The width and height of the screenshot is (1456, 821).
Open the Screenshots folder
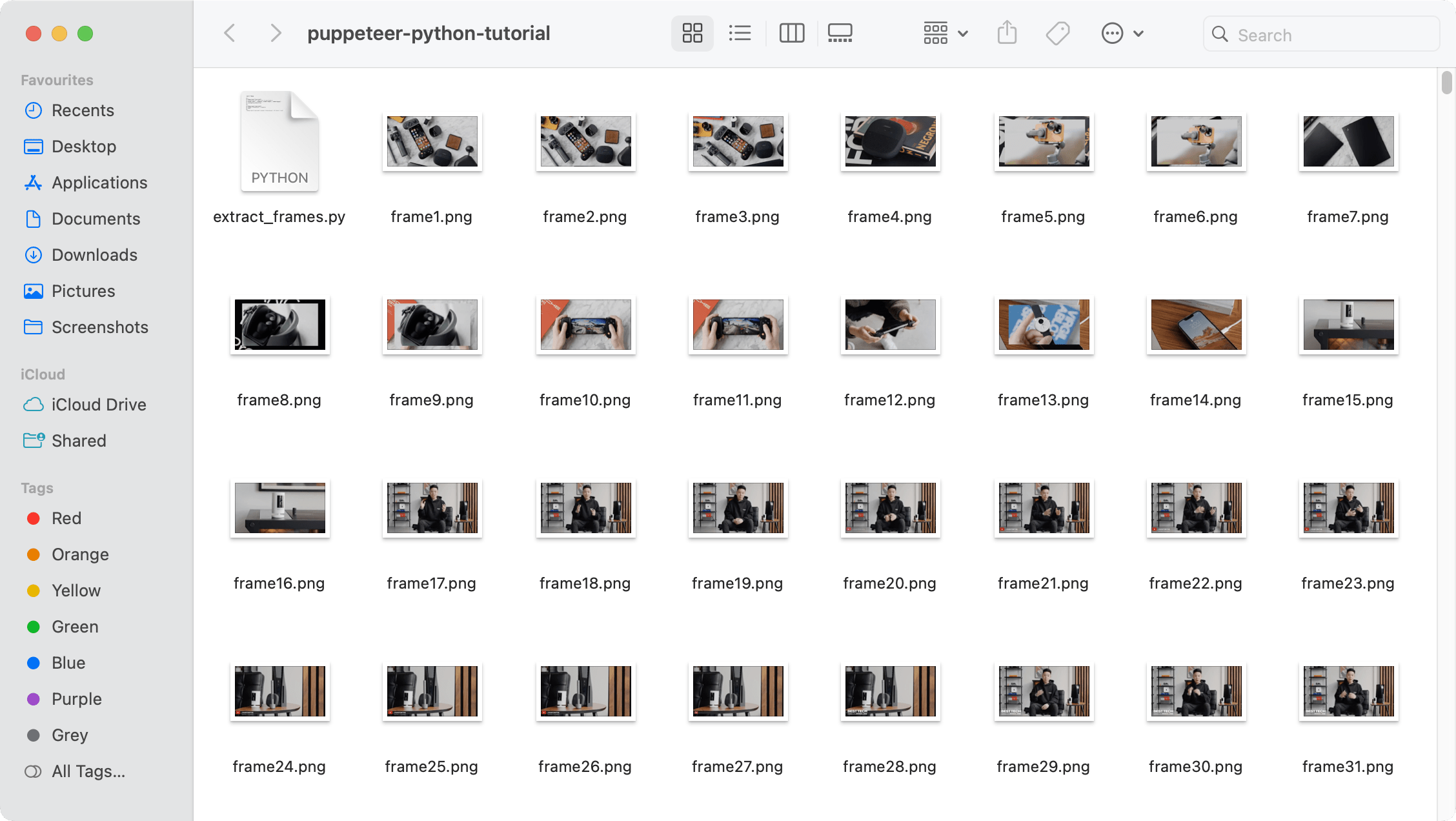click(x=100, y=327)
